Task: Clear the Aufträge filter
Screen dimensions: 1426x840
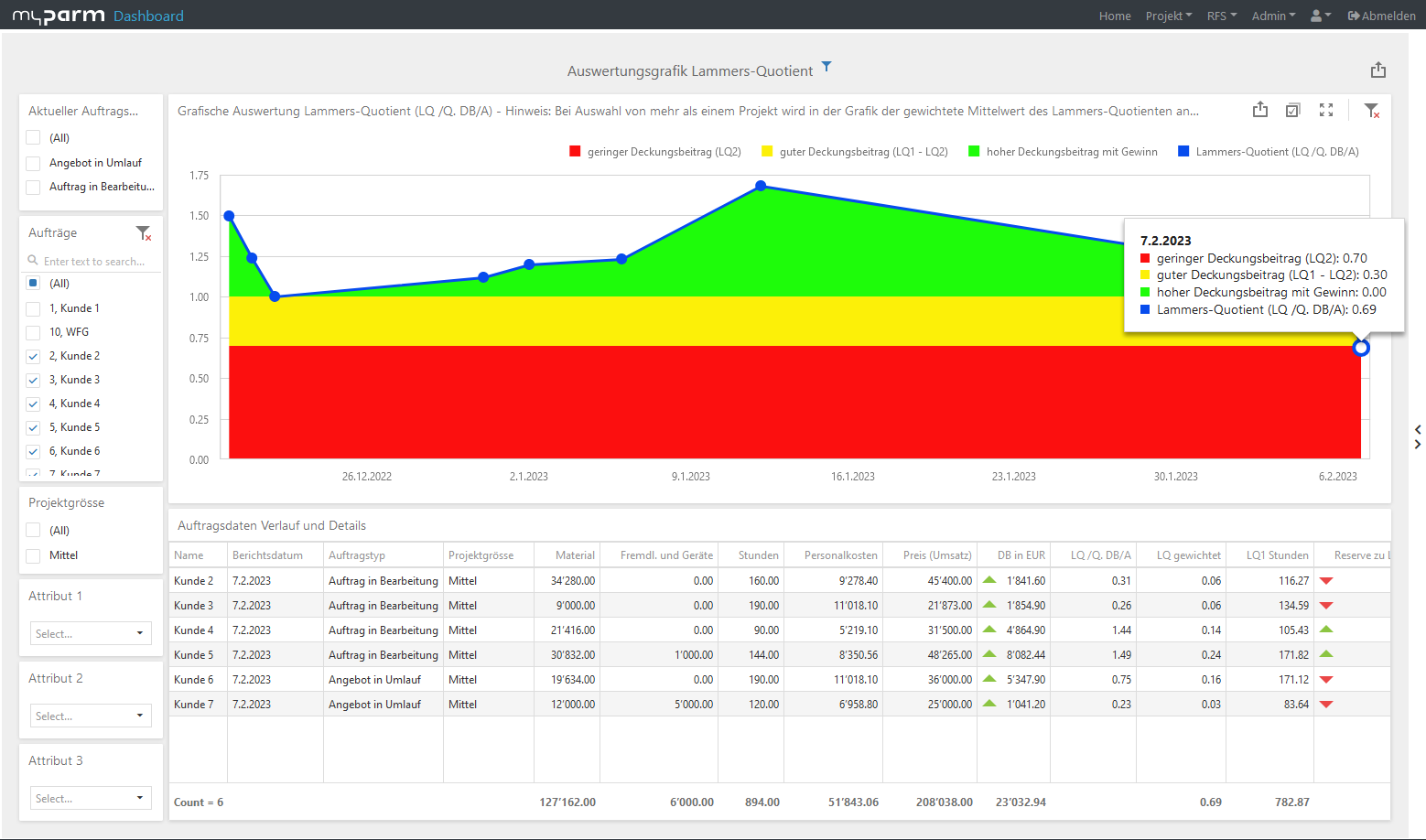Action: pos(144,233)
